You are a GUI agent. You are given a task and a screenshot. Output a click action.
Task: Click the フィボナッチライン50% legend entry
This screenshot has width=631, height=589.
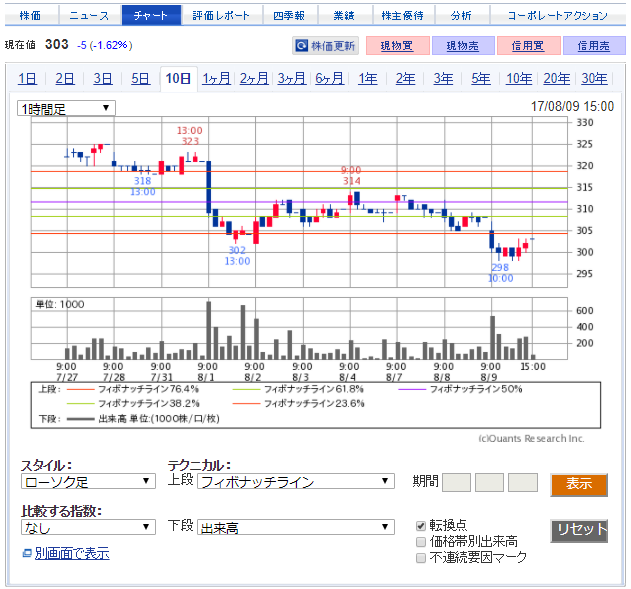click(x=460, y=389)
